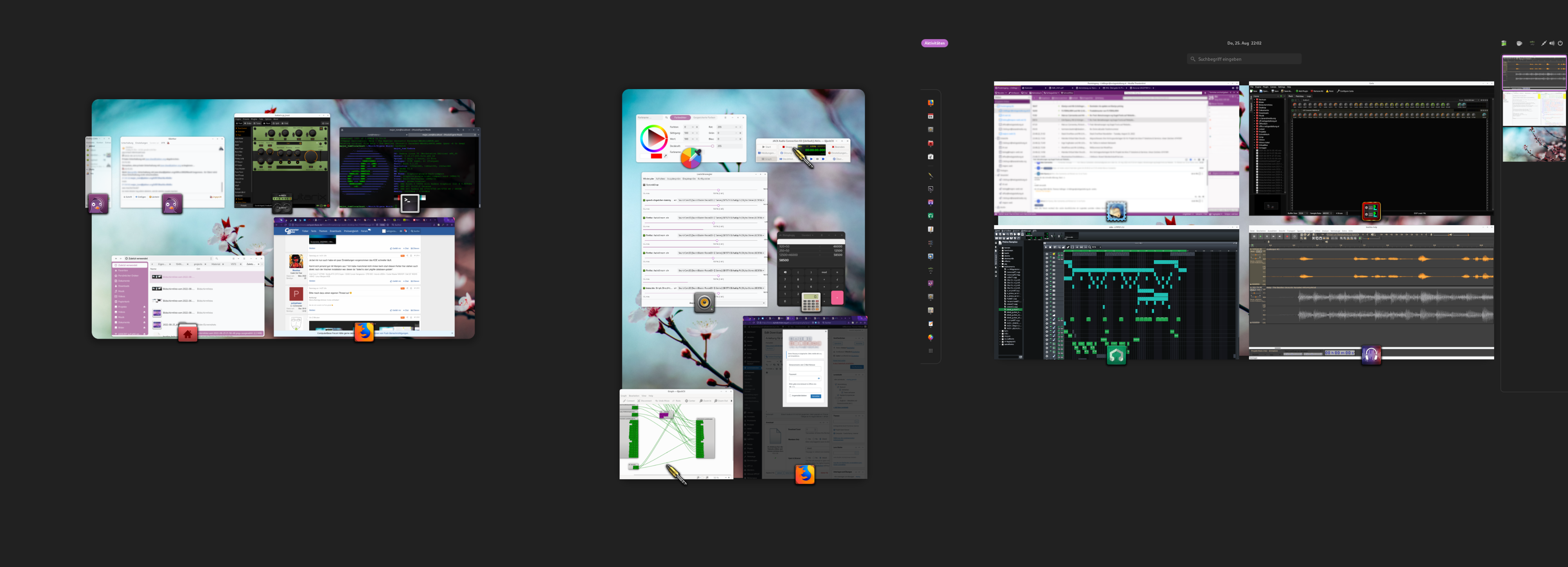Show all applications grid in dash
The height and width of the screenshot is (567, 1568).
click(x=930, y=351)
